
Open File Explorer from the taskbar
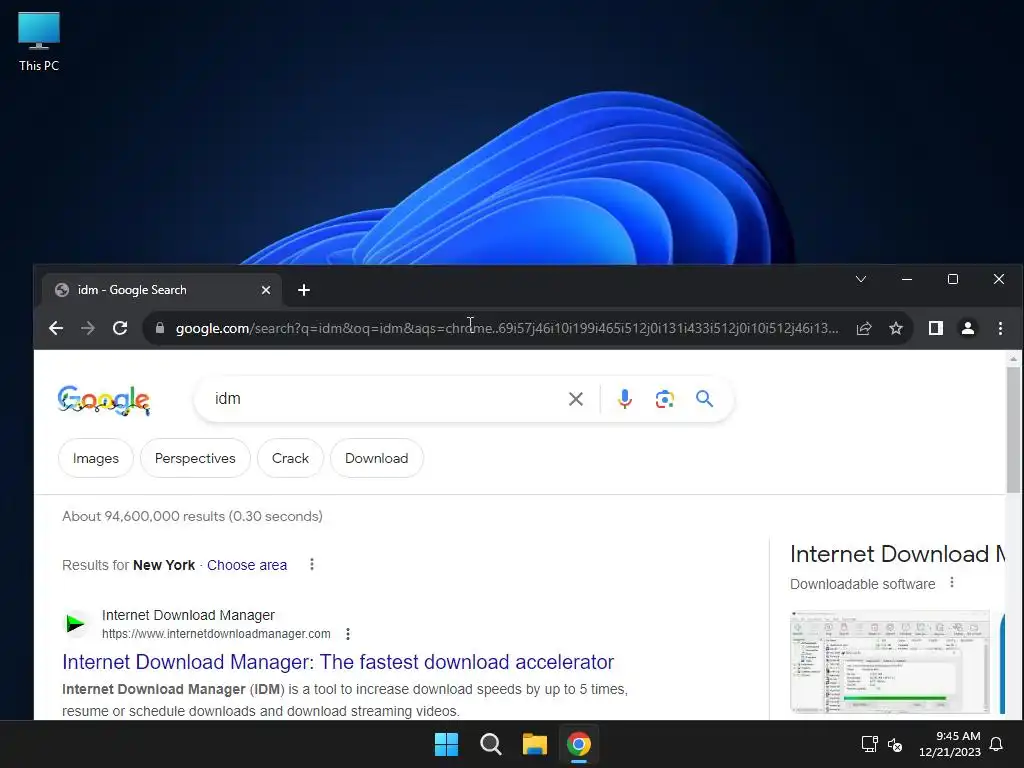(535, 744)
